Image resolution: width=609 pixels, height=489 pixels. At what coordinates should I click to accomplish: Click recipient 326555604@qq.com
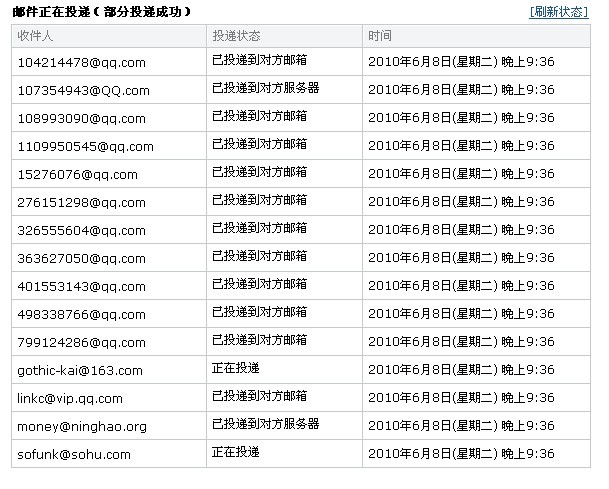pos(82,230)
